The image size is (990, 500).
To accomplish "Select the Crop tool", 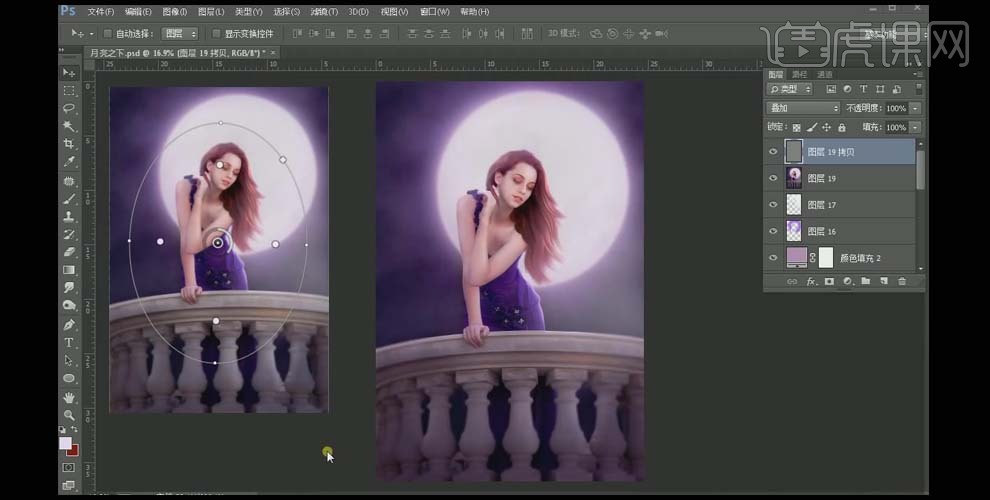I will 69,144.
